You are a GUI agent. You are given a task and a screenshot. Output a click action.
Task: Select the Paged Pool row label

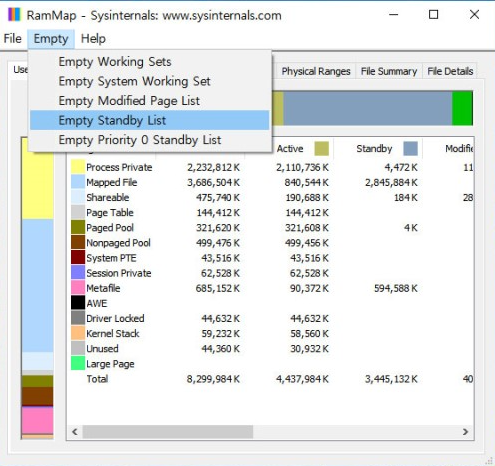tap(110, 228)
